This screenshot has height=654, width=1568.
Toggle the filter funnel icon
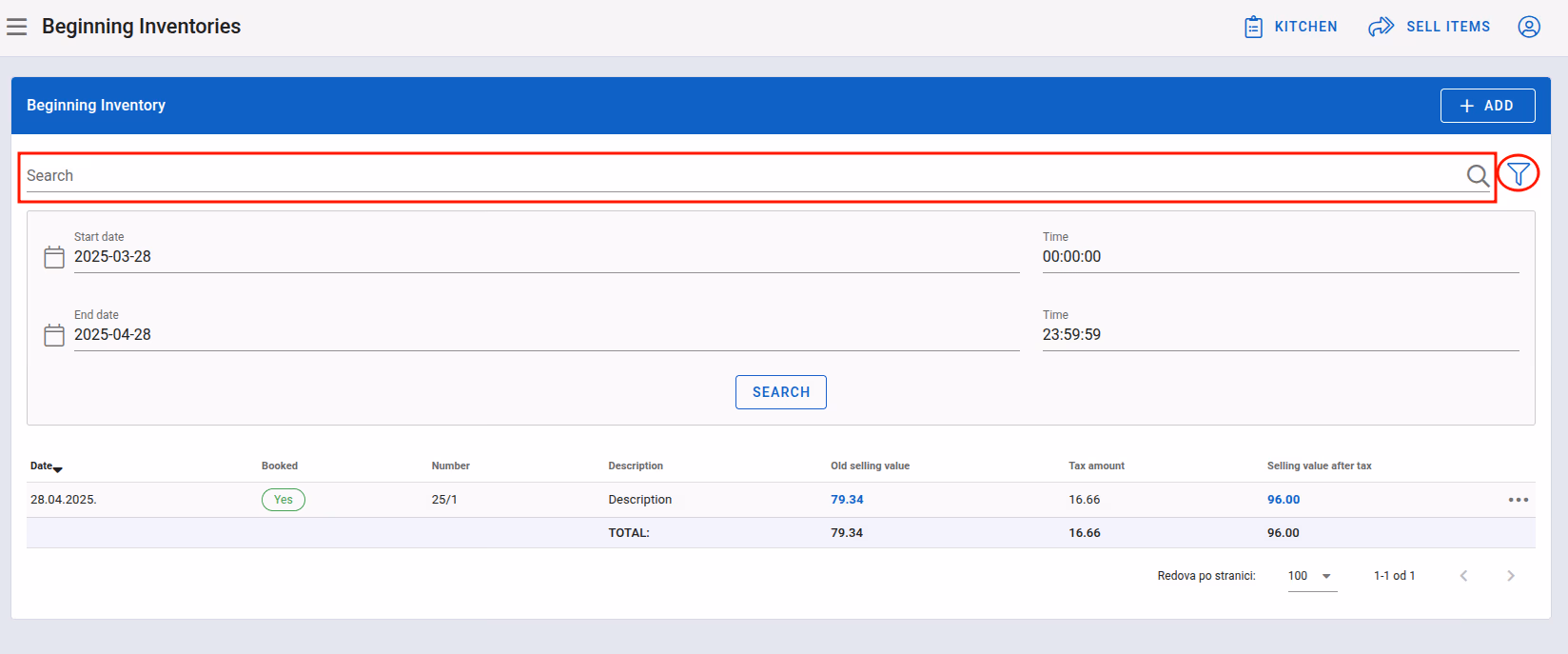(1519, 173)
